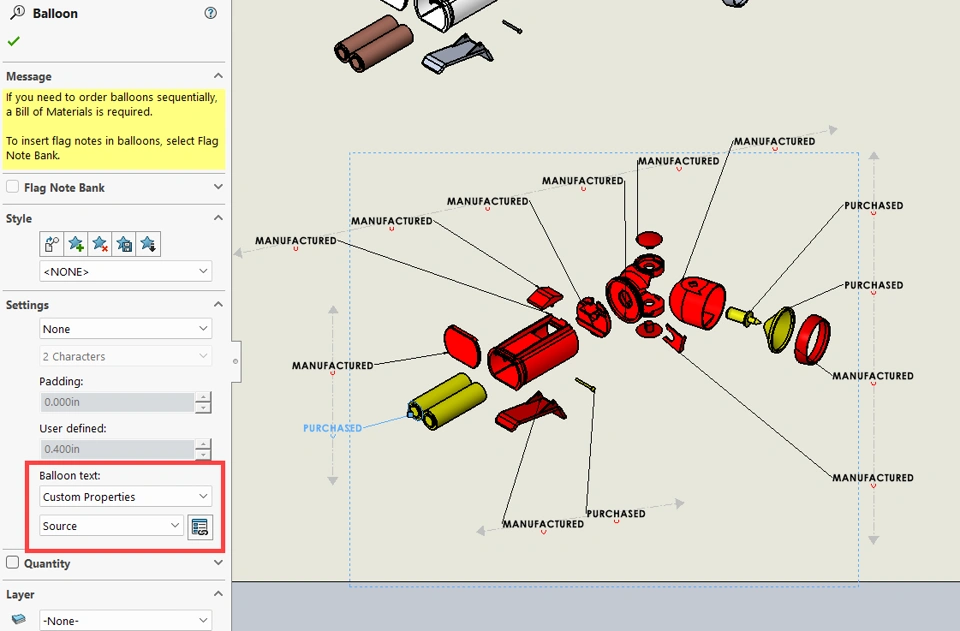This screenshot has height=631, width=960.
Task: Click the red cylindrical head component
Action: (x=697, y=302)
